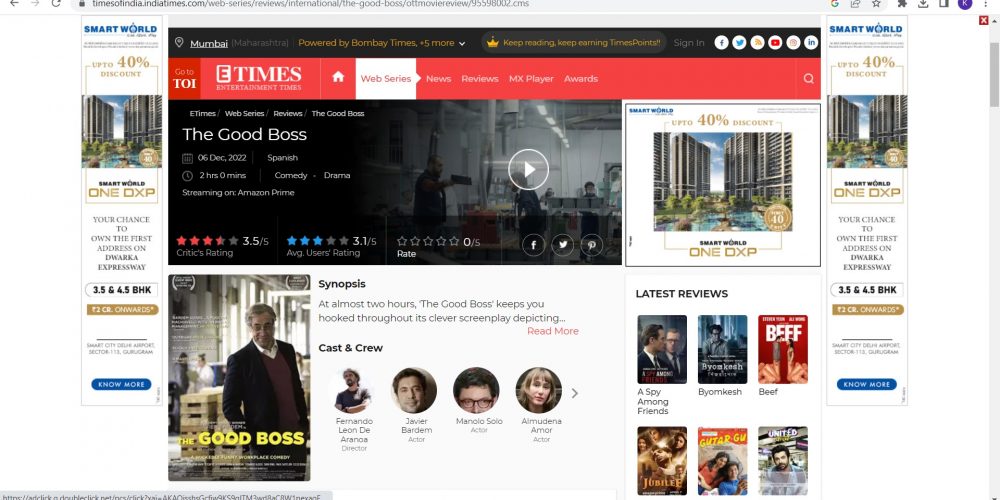Expand the 'Powered by Bombay Times, +5 more' dropdown
This screenshot has height=500, width=1000.
coord(381,43)
